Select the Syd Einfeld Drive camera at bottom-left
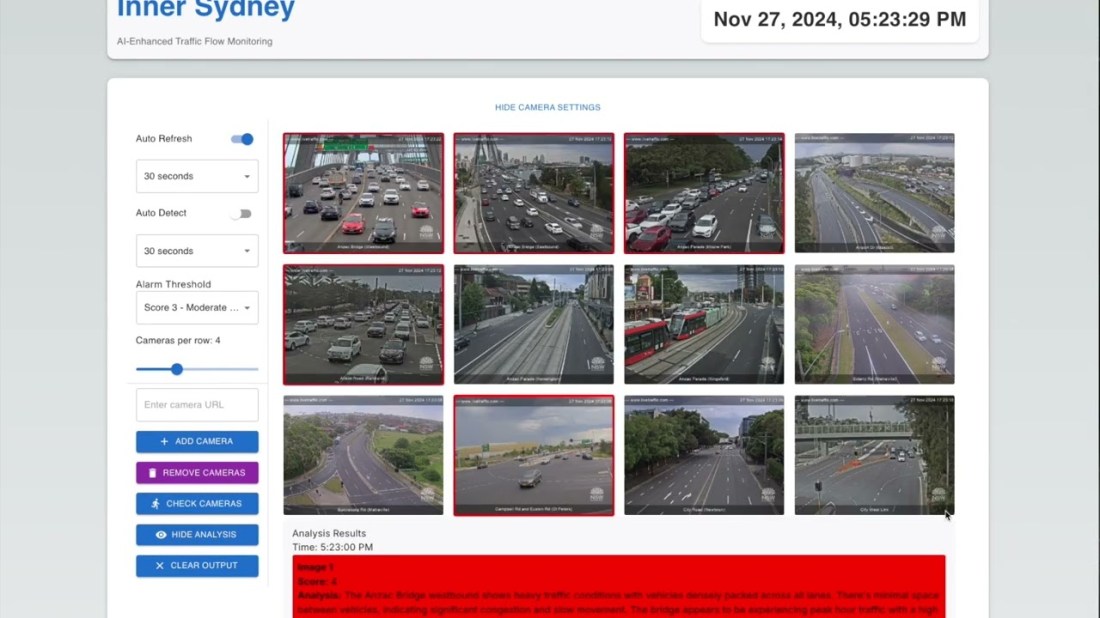 coord(363,455)
